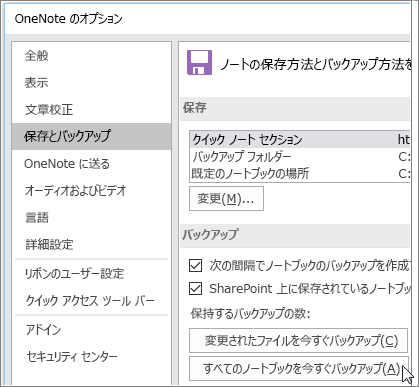The image size is (419, 387).
Task: Open アドイン settings
Action: [x=43, y=330]
